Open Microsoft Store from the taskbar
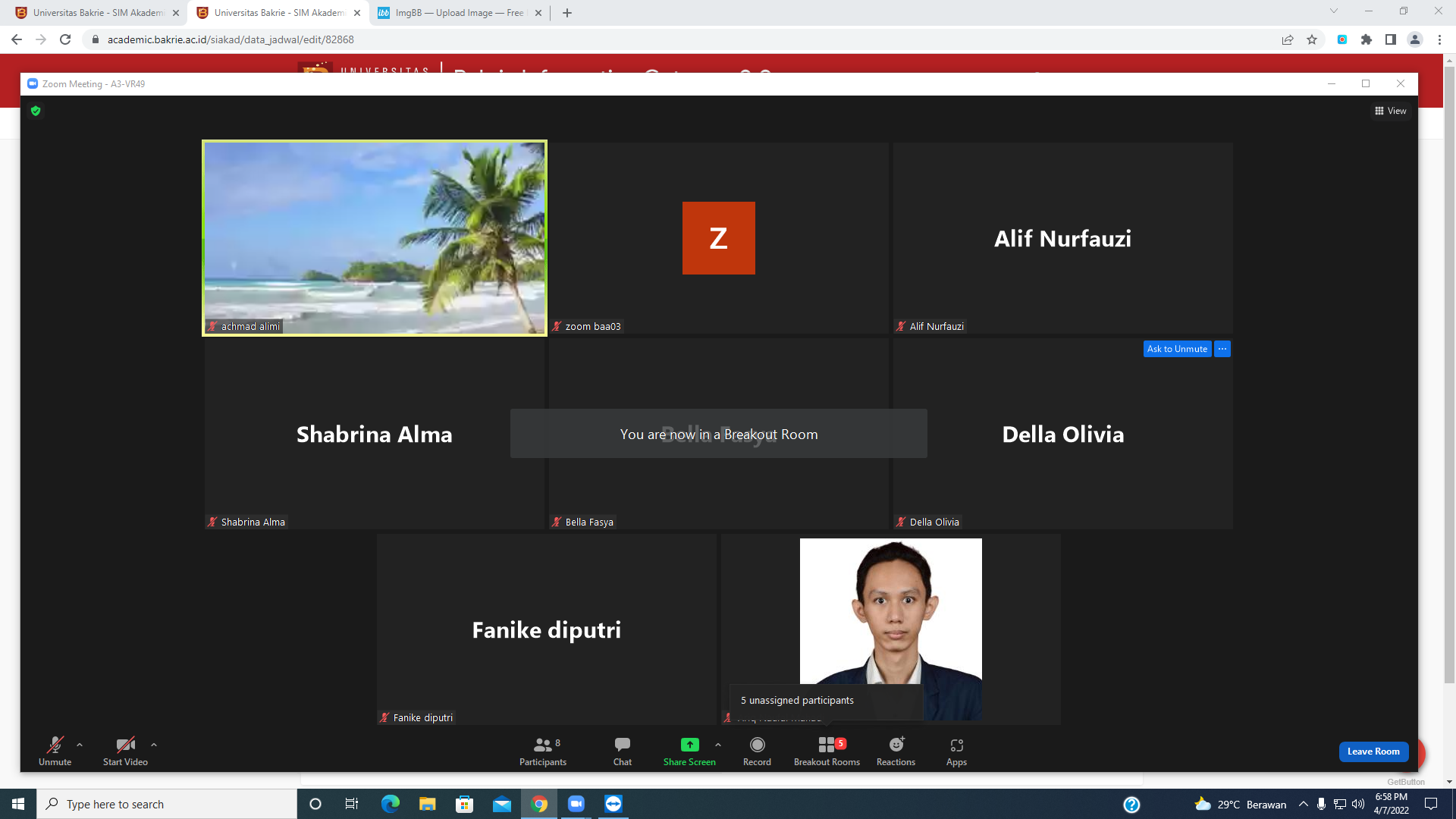Image resolution: width=1456 pixels, height=819 pixels. [465, 804]
